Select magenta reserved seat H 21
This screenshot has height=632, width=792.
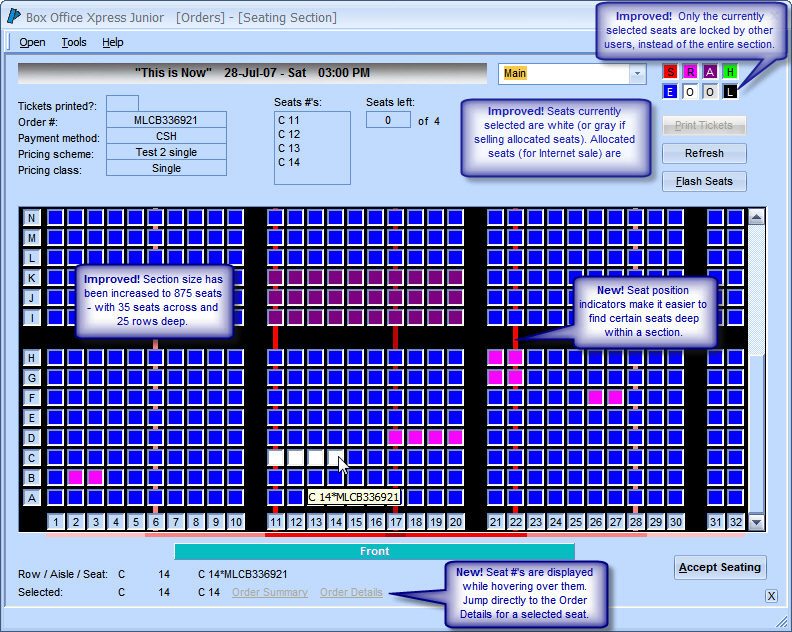point(496,358)
